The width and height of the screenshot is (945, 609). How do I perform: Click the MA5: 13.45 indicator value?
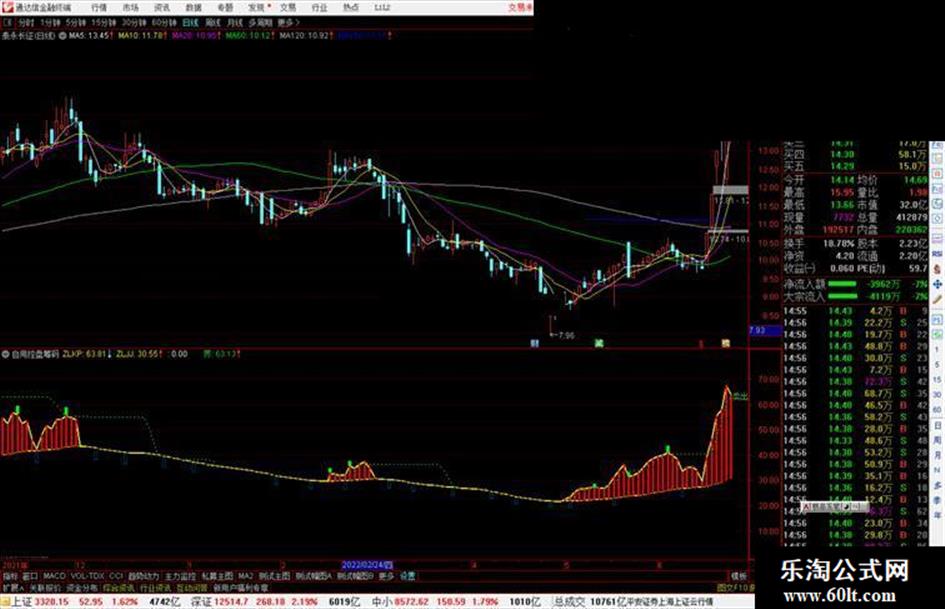[x=90, y=36]
